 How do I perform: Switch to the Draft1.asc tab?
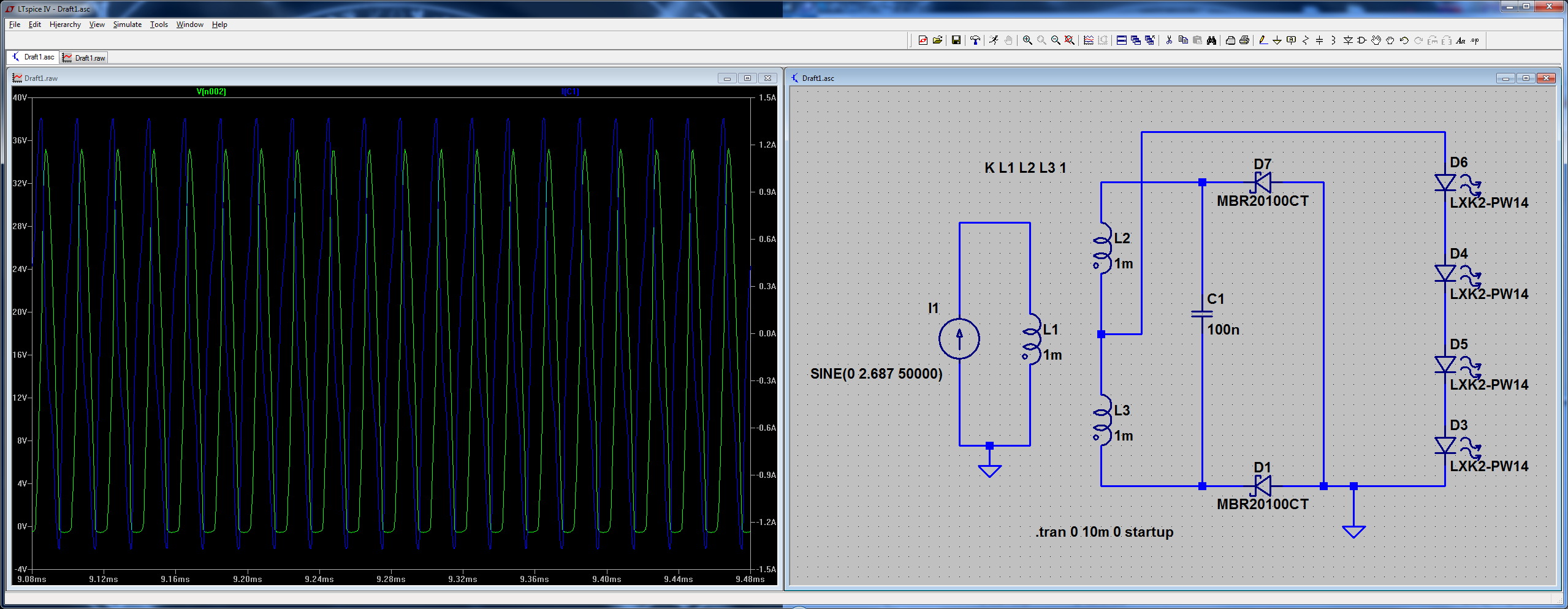(x=33, y=57)
